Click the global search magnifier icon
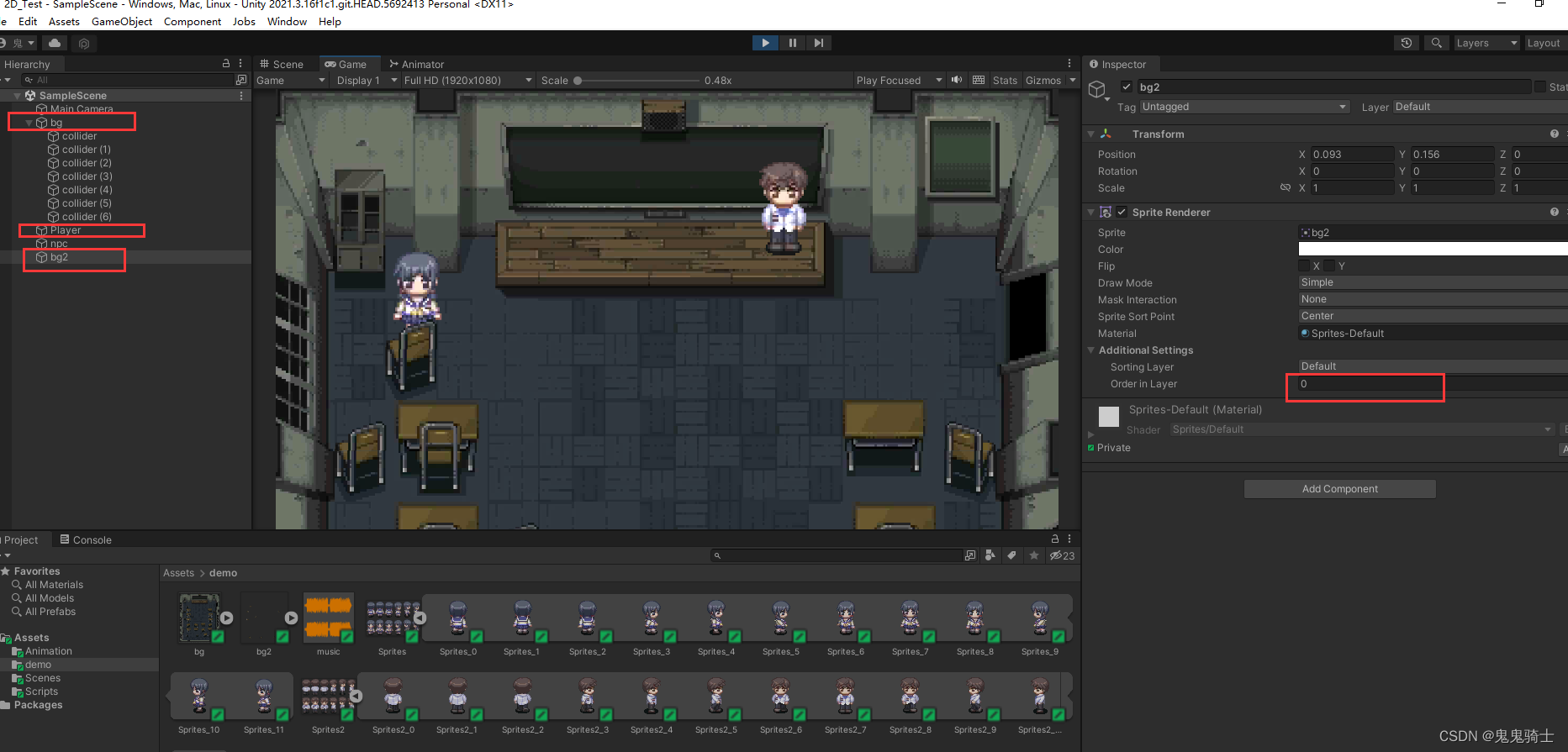1568x752 pixels. 1437,43
